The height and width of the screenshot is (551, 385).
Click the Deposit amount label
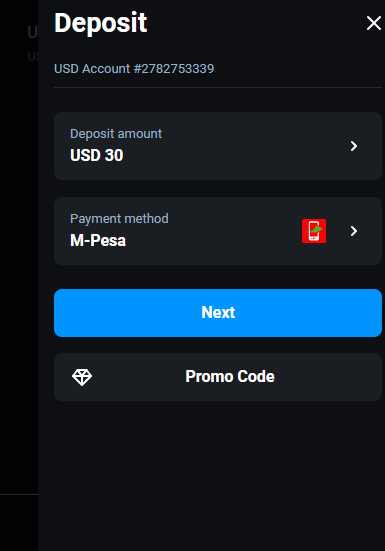tap(116, 134)
